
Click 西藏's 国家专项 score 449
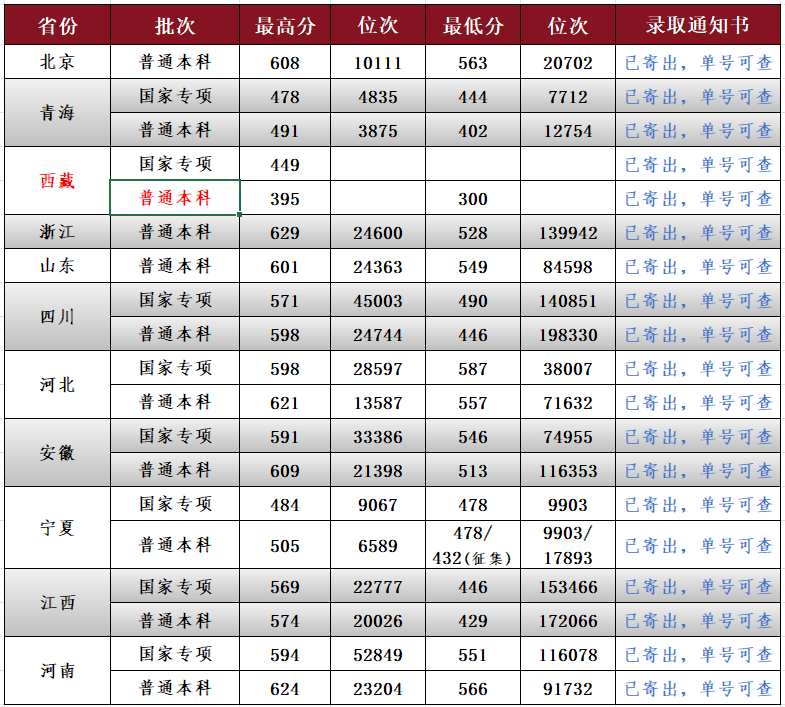point(285,165)
